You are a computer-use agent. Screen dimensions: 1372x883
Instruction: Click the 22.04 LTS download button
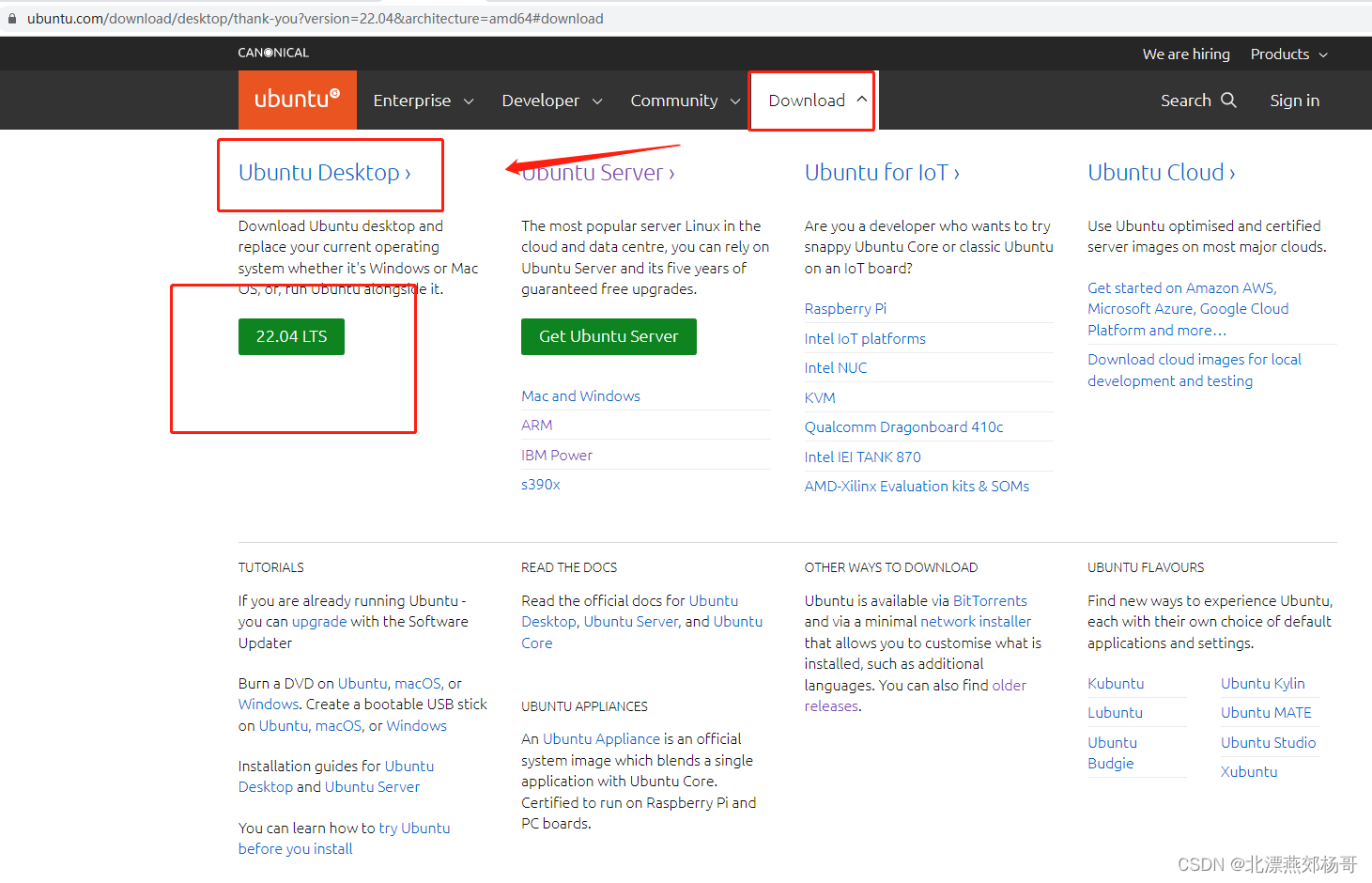(291, 336)
